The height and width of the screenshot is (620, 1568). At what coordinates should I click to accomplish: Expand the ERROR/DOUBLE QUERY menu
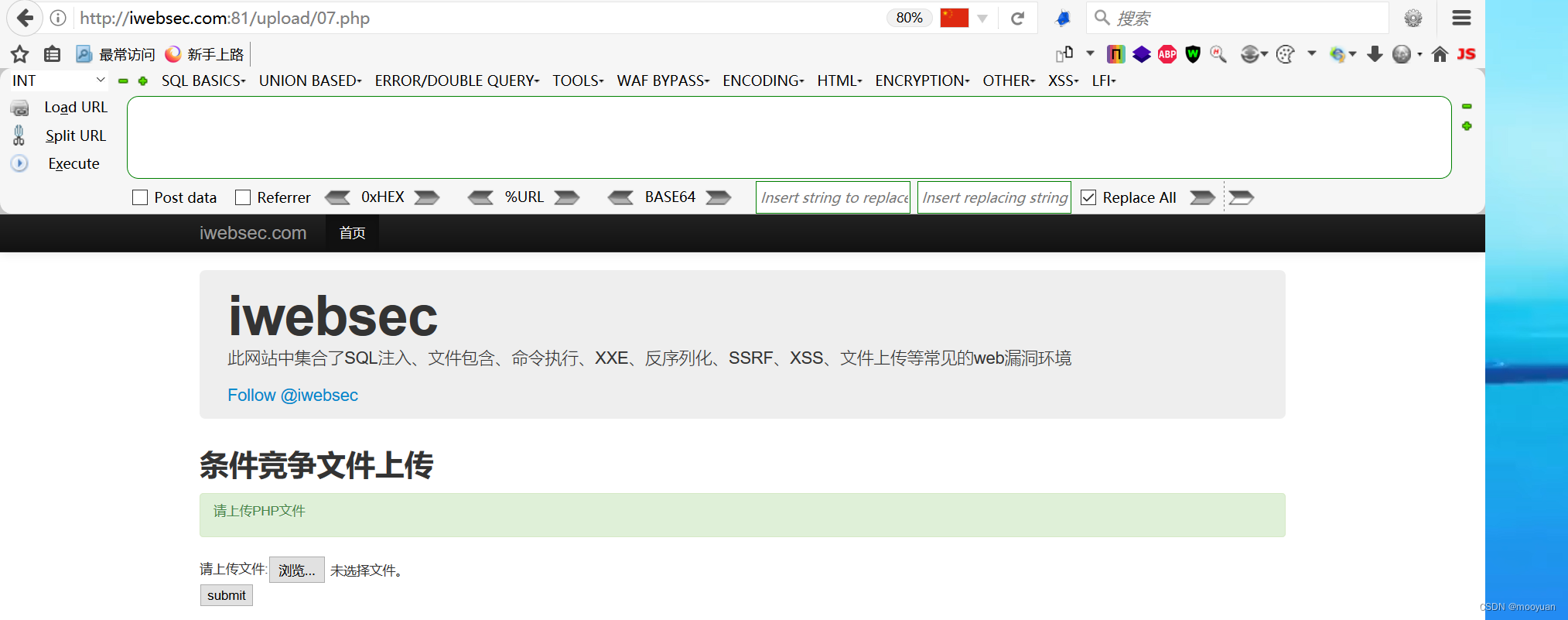457,80
